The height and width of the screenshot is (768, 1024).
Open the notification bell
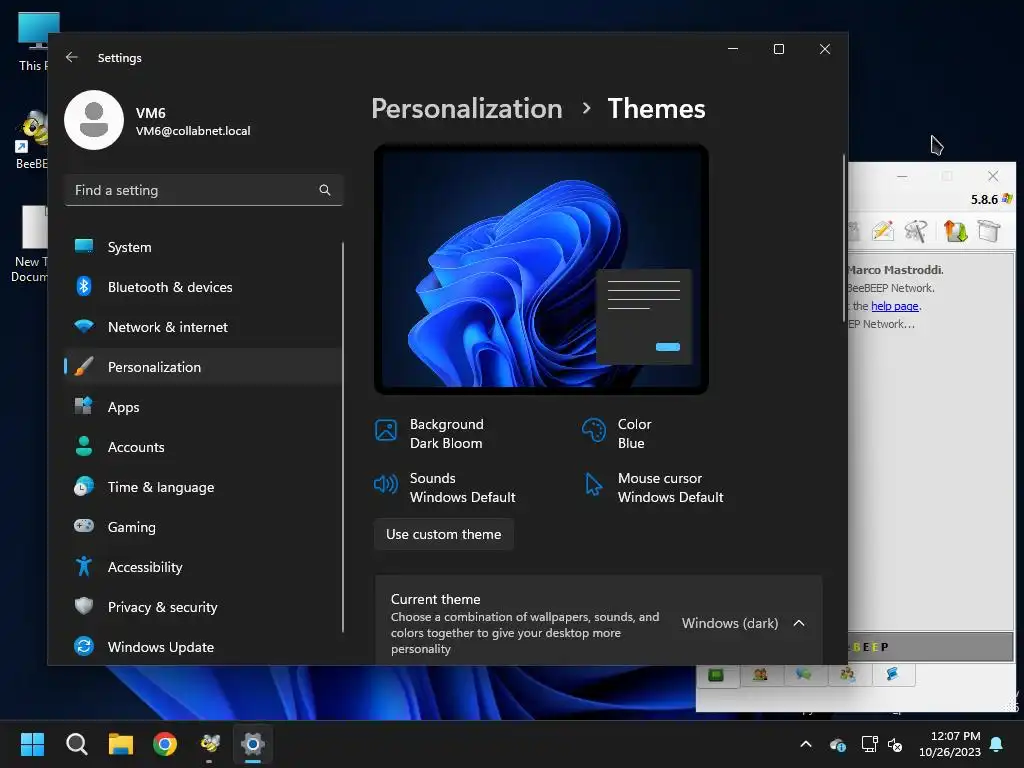[x=997, y=744]
